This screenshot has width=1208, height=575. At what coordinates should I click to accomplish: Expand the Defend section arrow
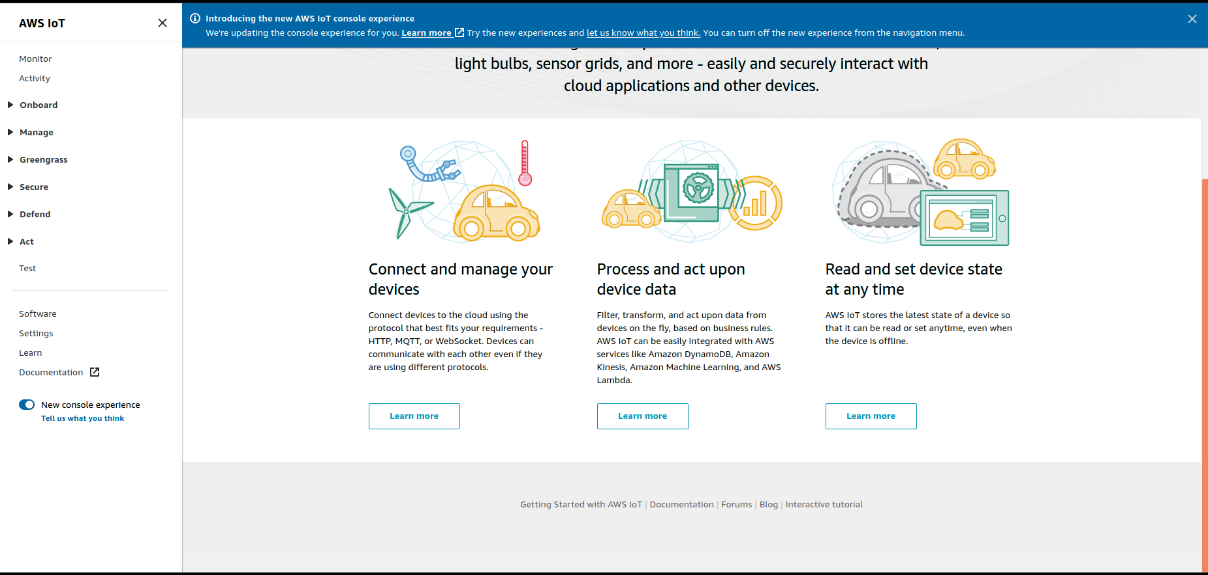[11, 214]
